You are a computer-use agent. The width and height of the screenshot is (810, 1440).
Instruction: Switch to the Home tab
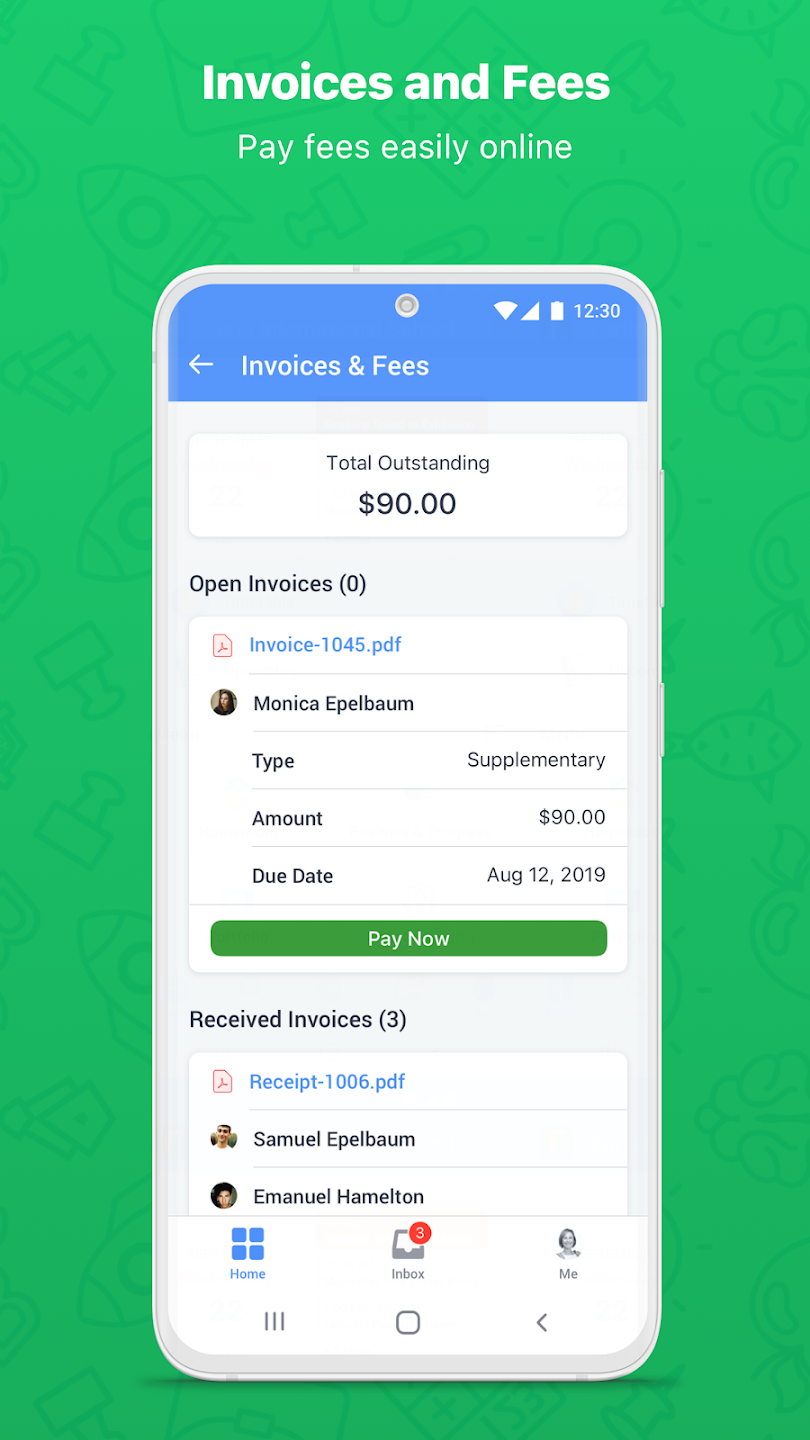[248, 1253]
